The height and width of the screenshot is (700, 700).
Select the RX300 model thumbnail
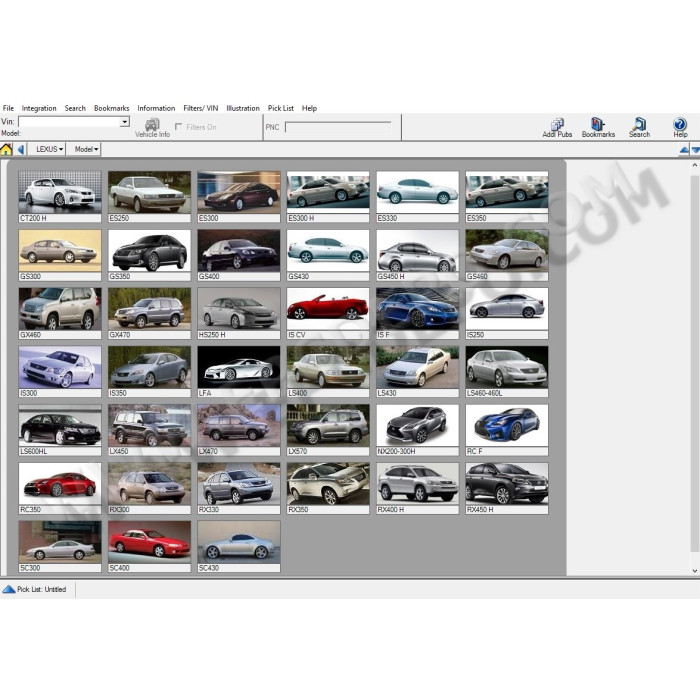[149, 488]
